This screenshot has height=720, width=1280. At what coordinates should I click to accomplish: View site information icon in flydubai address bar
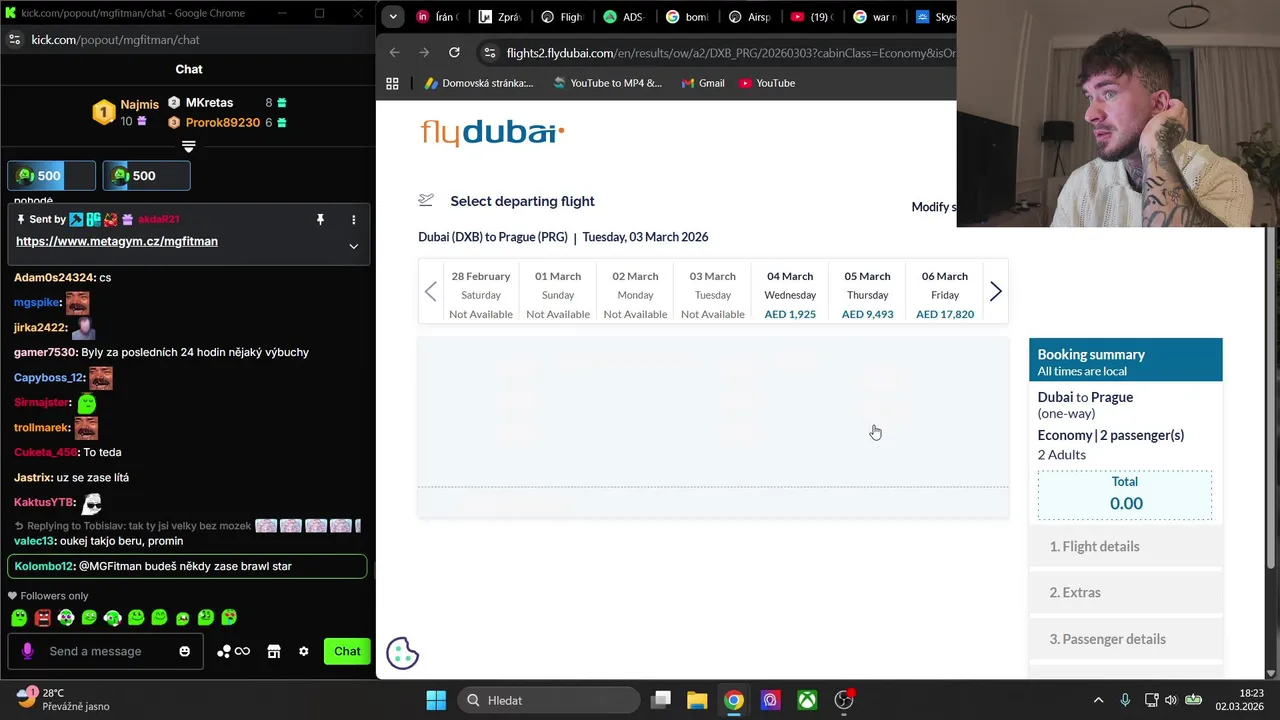pyautogui.click(x=488, y=52)
